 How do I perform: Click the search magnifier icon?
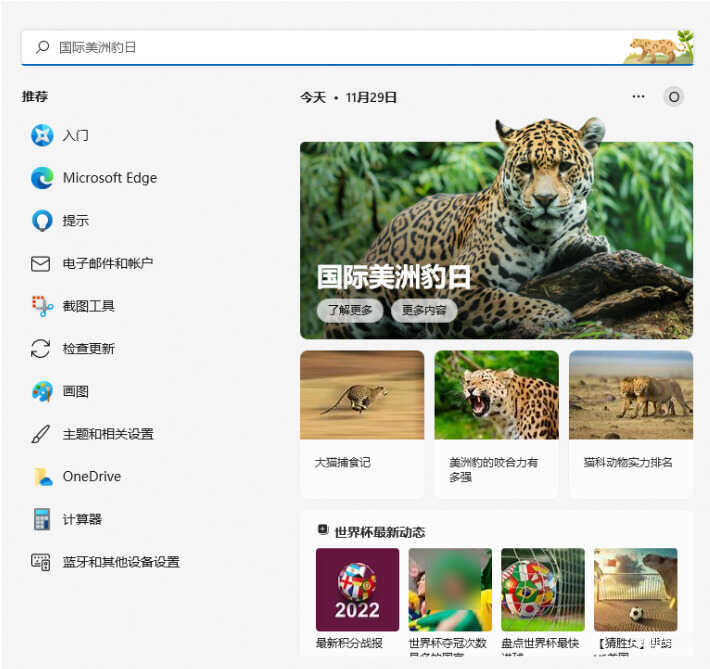(x=43, y=47)
